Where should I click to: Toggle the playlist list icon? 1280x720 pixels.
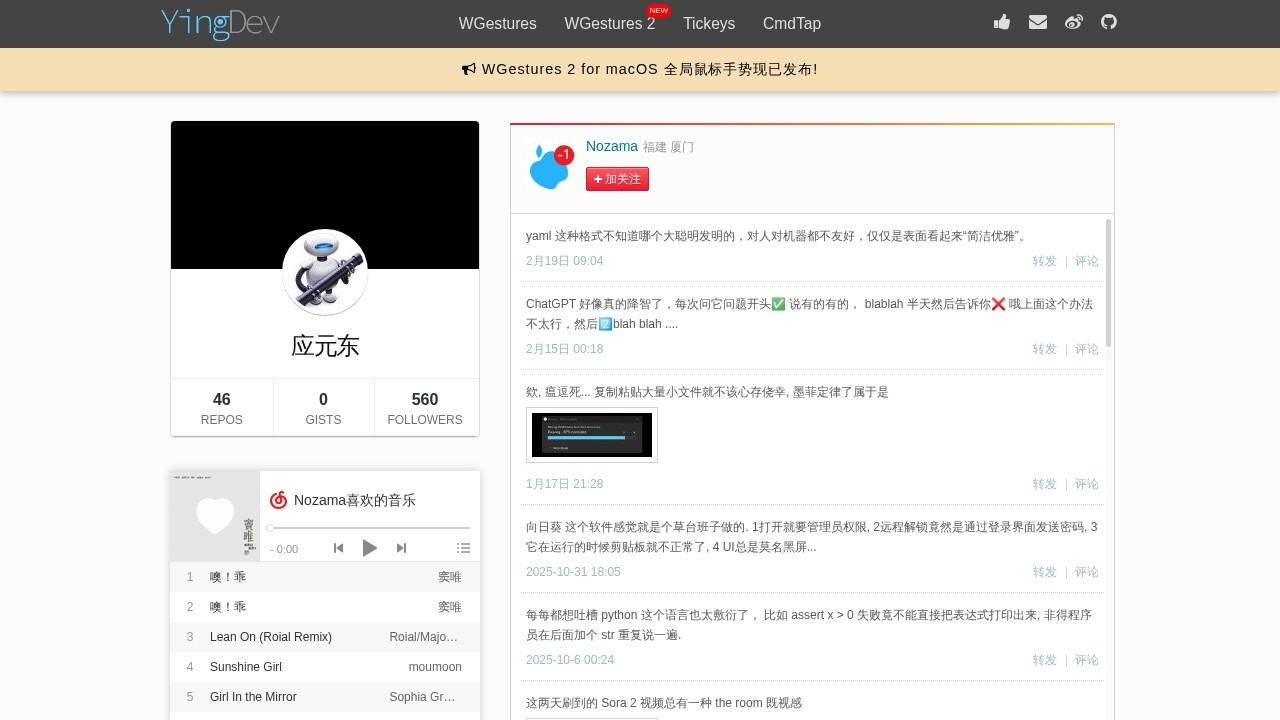463,548
